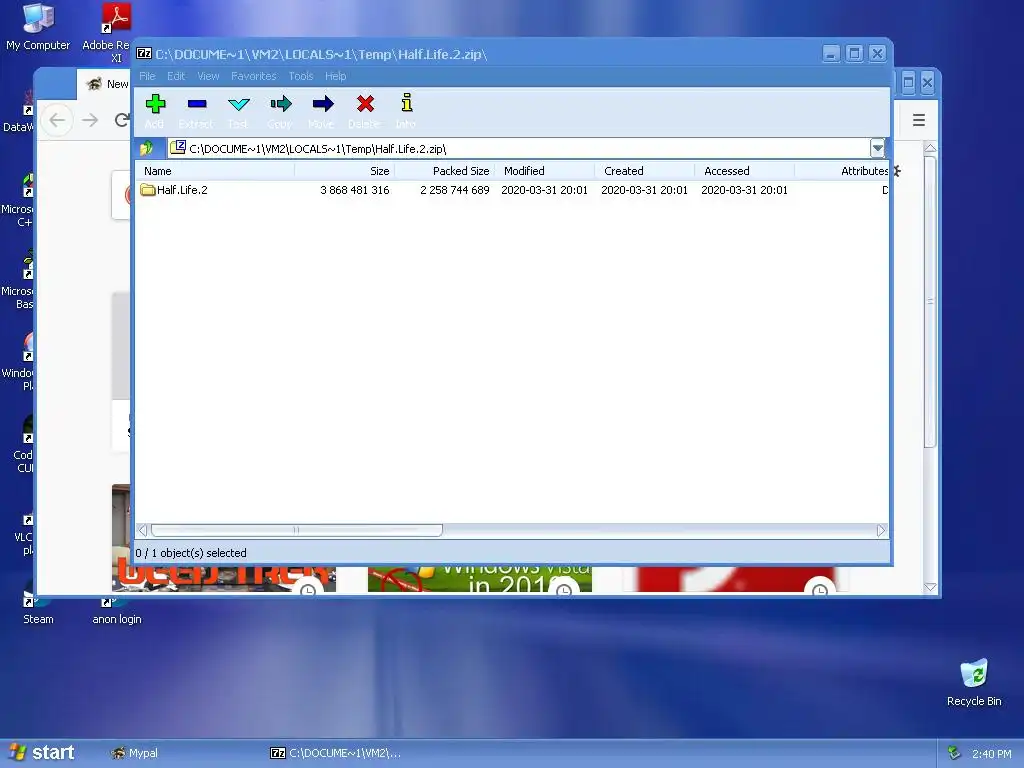Click the Windows start button
Image resolution: width=1024 pixels, height=768 pixels.
point(40,753)
